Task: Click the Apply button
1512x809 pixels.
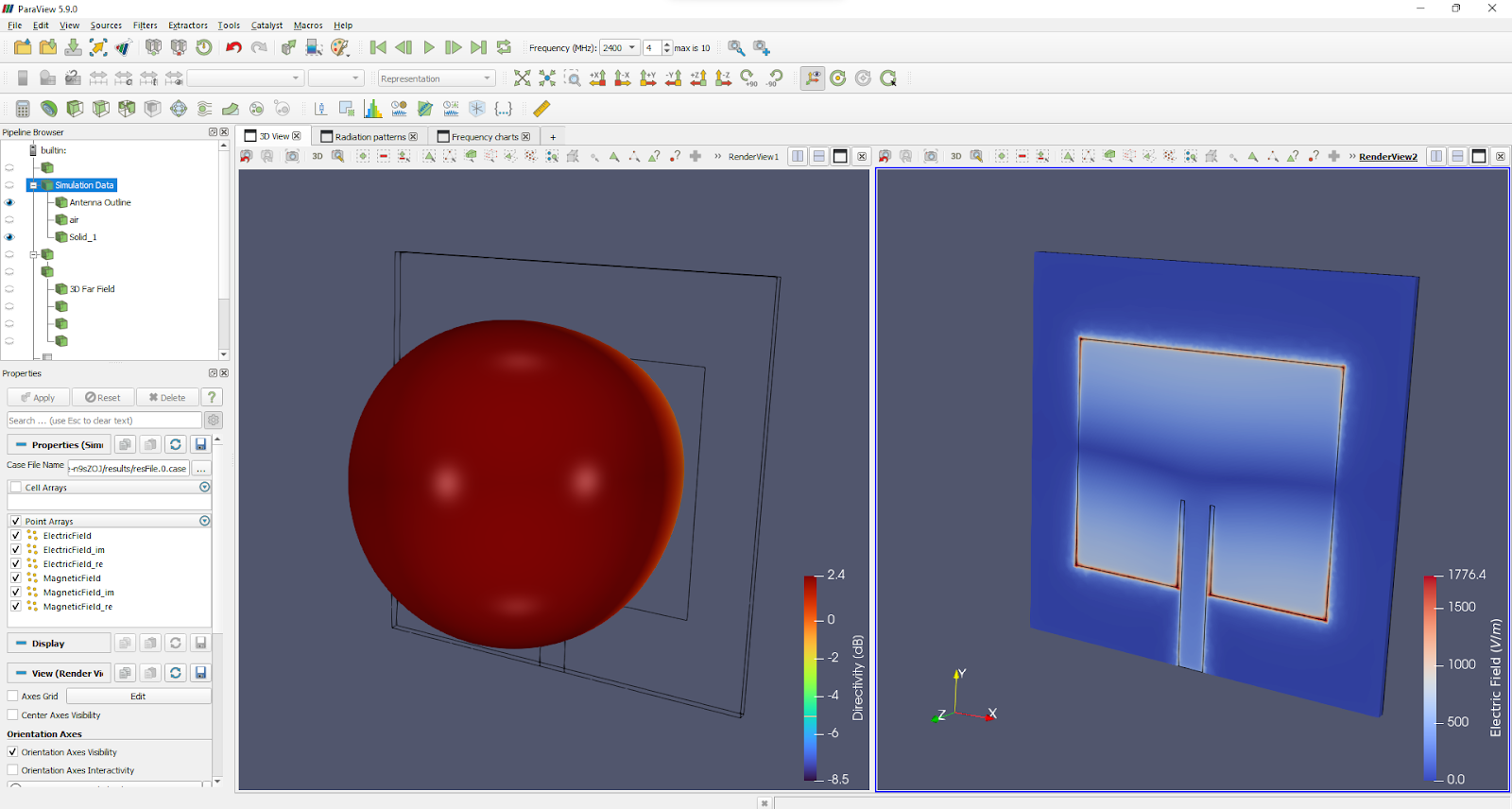Action: [39, 397]
